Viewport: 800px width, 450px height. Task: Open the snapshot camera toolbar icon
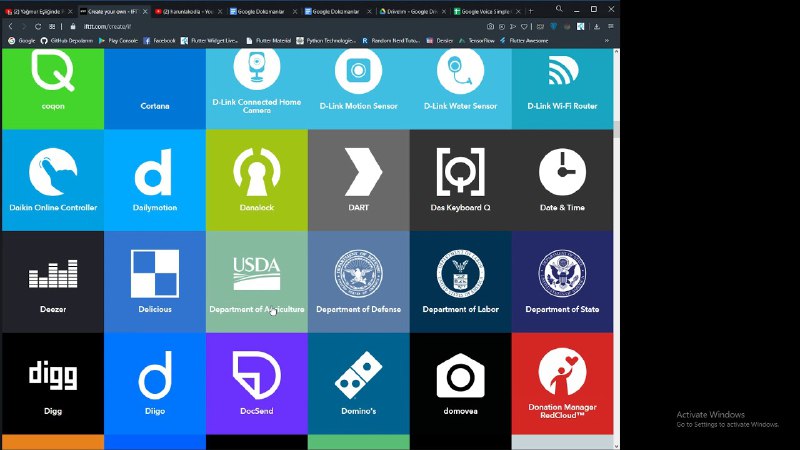click(x=490, y=27)
